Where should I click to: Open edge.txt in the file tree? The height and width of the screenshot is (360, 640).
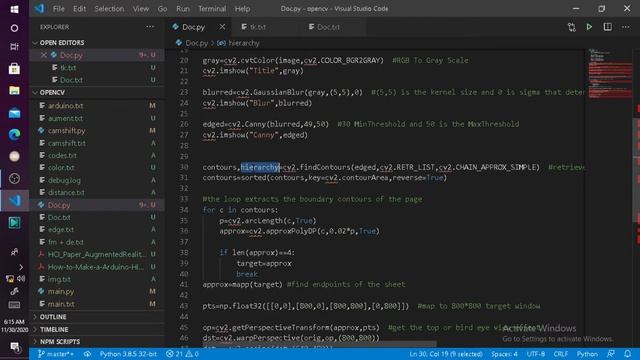point(97,229)
